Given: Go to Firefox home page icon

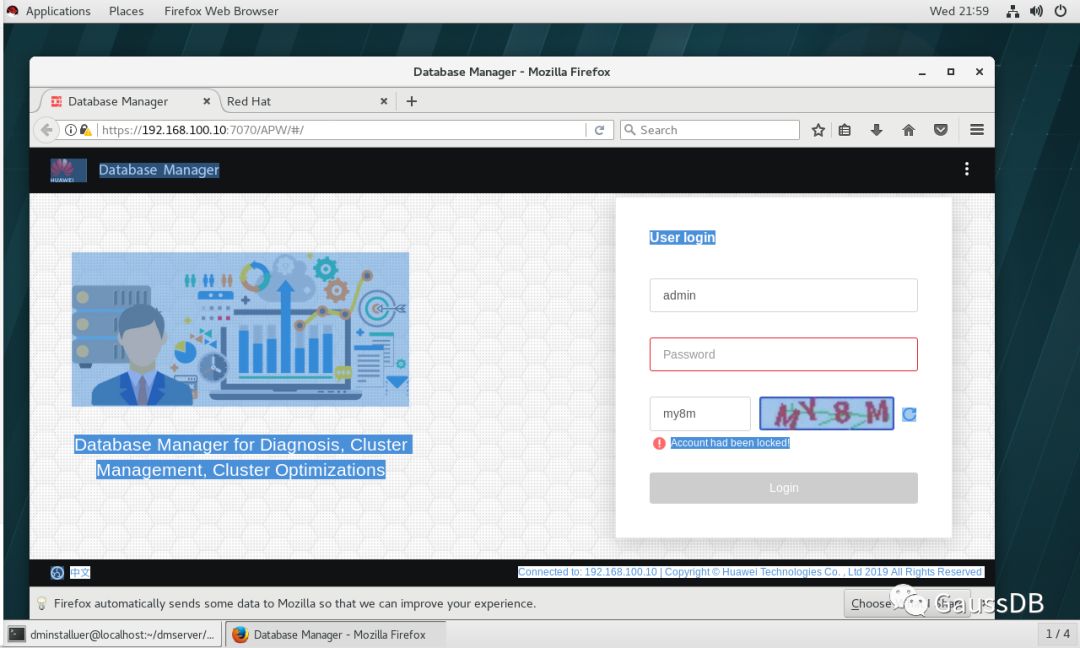Looking at the screenshot, I should 908,130.
